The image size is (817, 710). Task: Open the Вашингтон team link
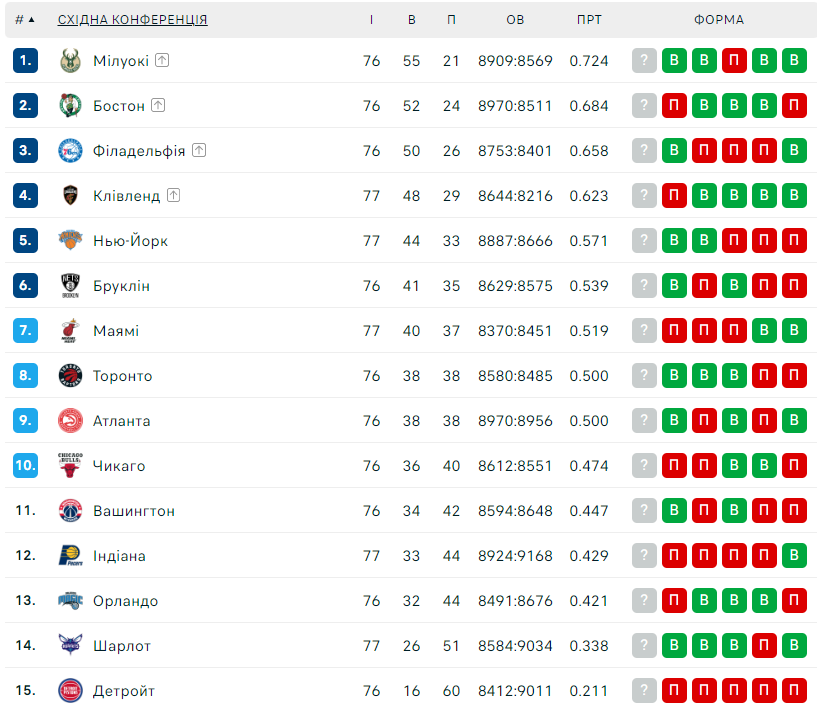(134, 511)
